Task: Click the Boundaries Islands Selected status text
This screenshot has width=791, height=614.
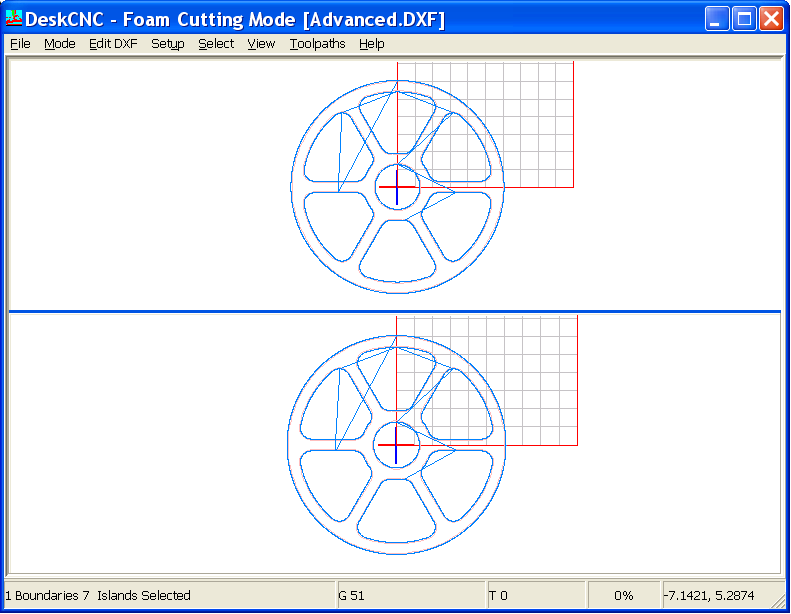Action: tap(98, 595)
